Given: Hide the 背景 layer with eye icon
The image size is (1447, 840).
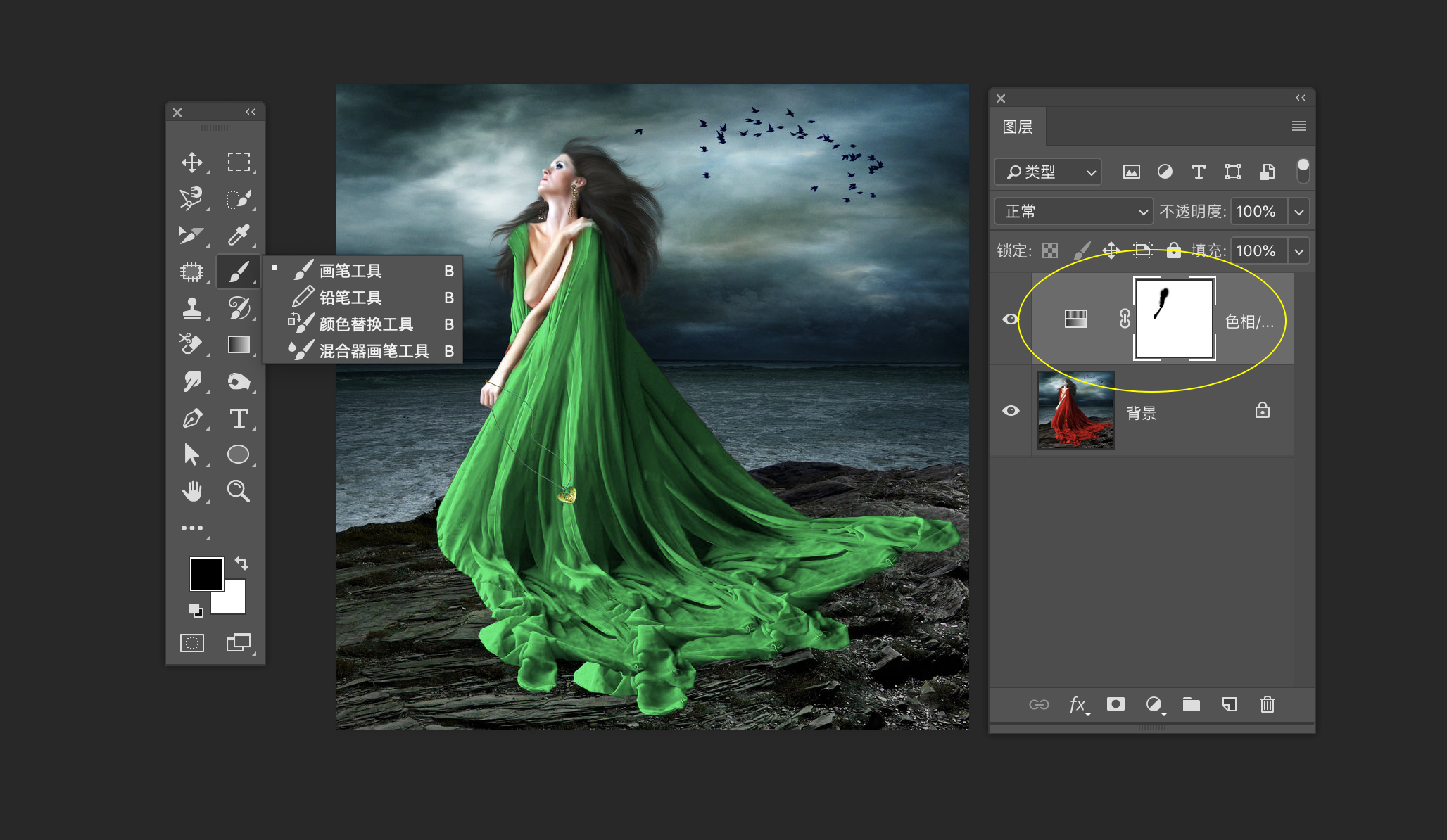Looking at the screenshot, I should pos(1011,411).
